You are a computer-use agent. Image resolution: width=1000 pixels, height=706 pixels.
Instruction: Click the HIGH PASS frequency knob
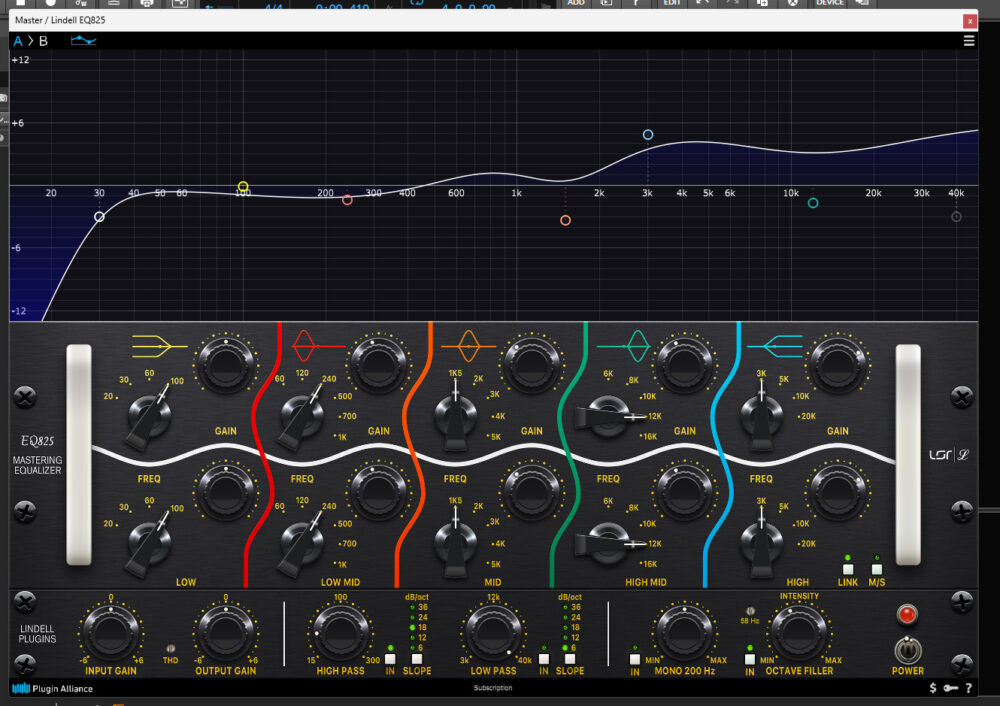341,633
